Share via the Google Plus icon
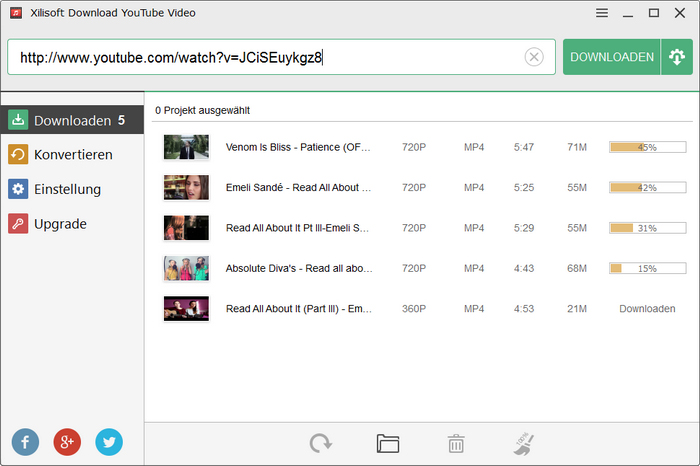The height and width of the screenshot is (466, 700). 67,442
